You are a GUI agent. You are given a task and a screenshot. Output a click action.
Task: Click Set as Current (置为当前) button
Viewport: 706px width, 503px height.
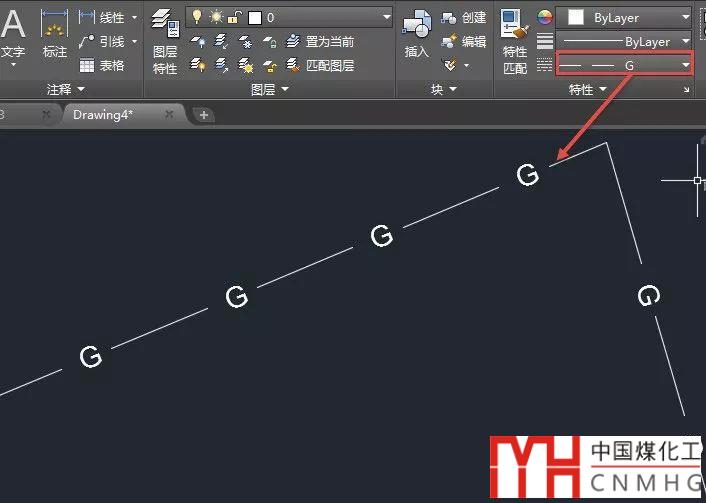320,42
